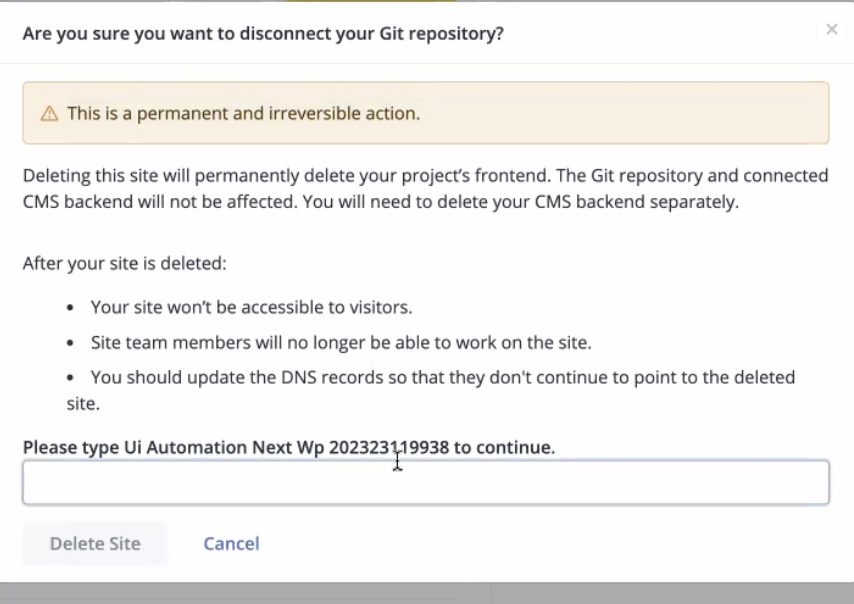Image resolution: width=854 pixels, height=604 pixels.
Task: Click the bullet about site team members
Action: click(341, 342)
